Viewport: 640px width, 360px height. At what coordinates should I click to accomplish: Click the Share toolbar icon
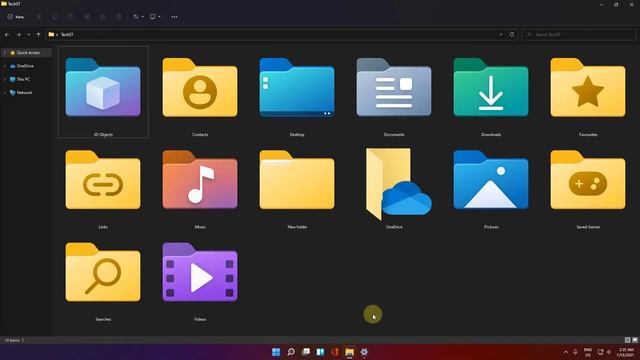pyautogui.click(x=102, y=17)
